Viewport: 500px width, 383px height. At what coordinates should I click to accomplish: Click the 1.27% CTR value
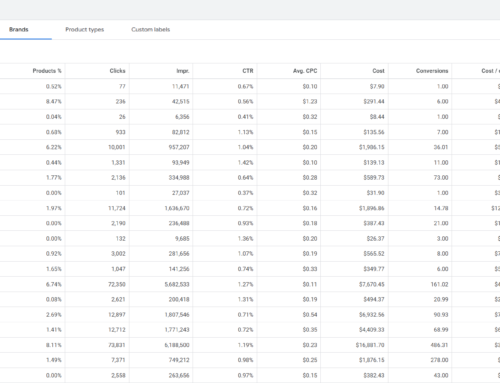[x=245, y=284]
